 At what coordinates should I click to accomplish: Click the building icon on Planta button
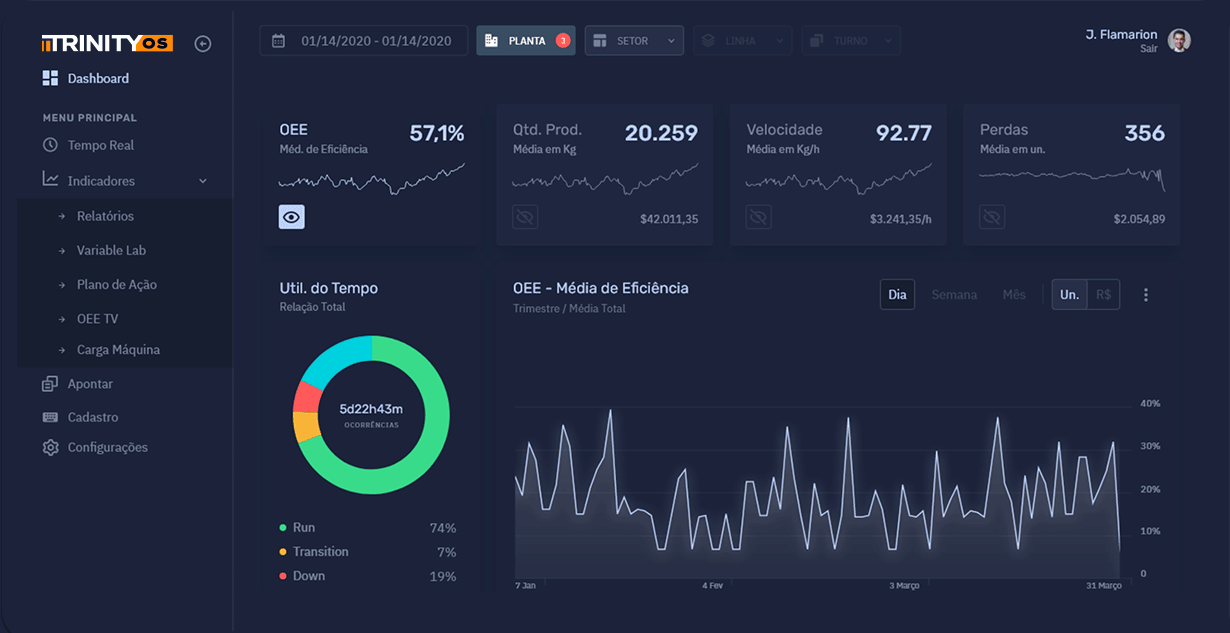click(x=491, y=41)
